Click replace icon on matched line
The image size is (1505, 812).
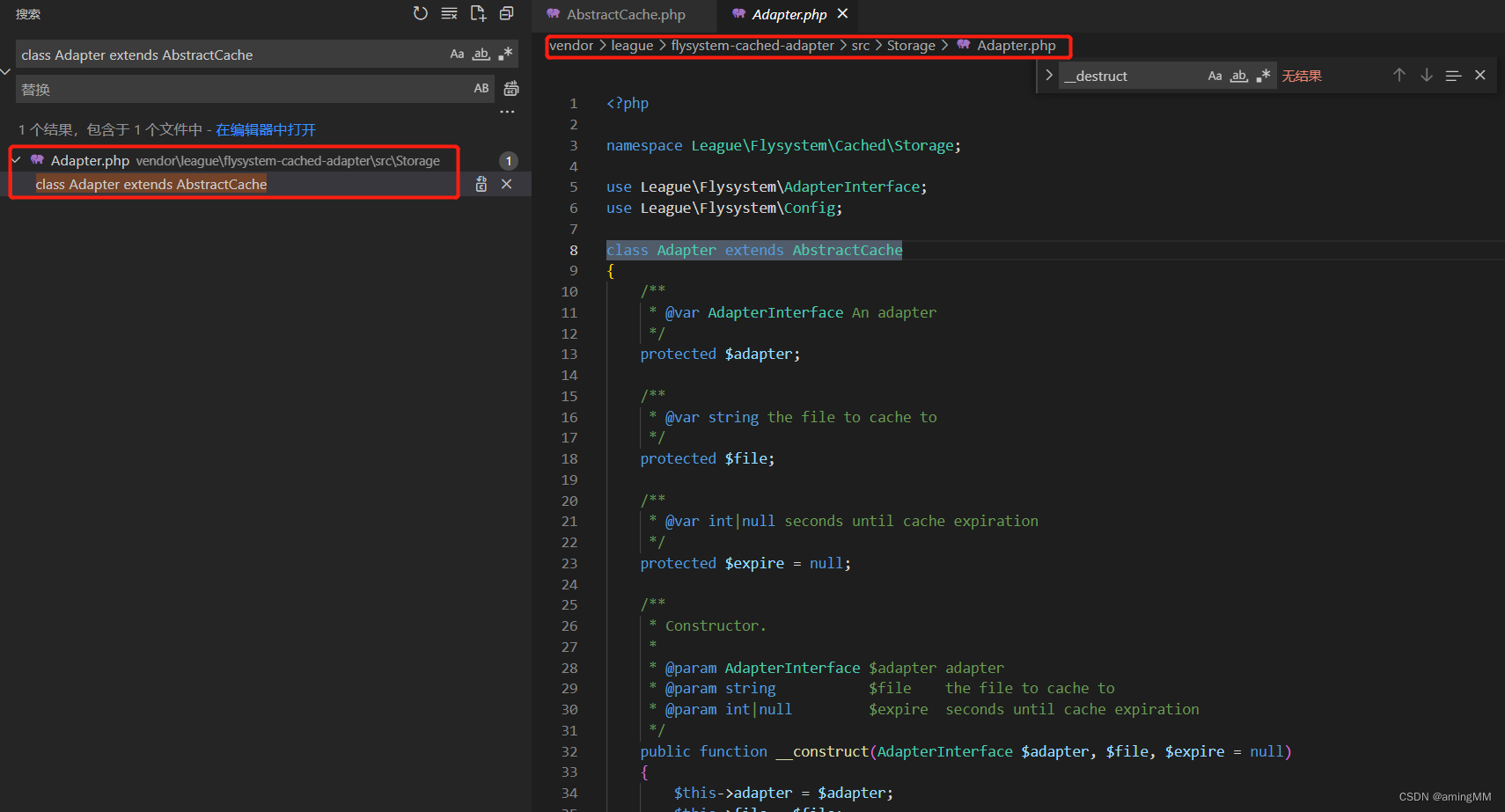pyautogui.click(x=481, y=184)
